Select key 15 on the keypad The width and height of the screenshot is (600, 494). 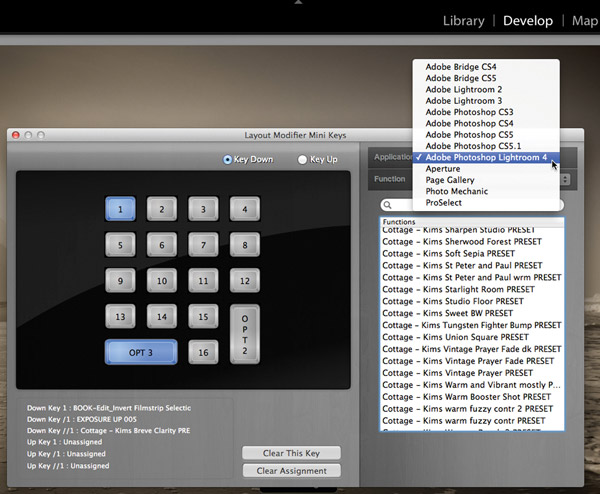pyautogui.click(x=203, y=316)
